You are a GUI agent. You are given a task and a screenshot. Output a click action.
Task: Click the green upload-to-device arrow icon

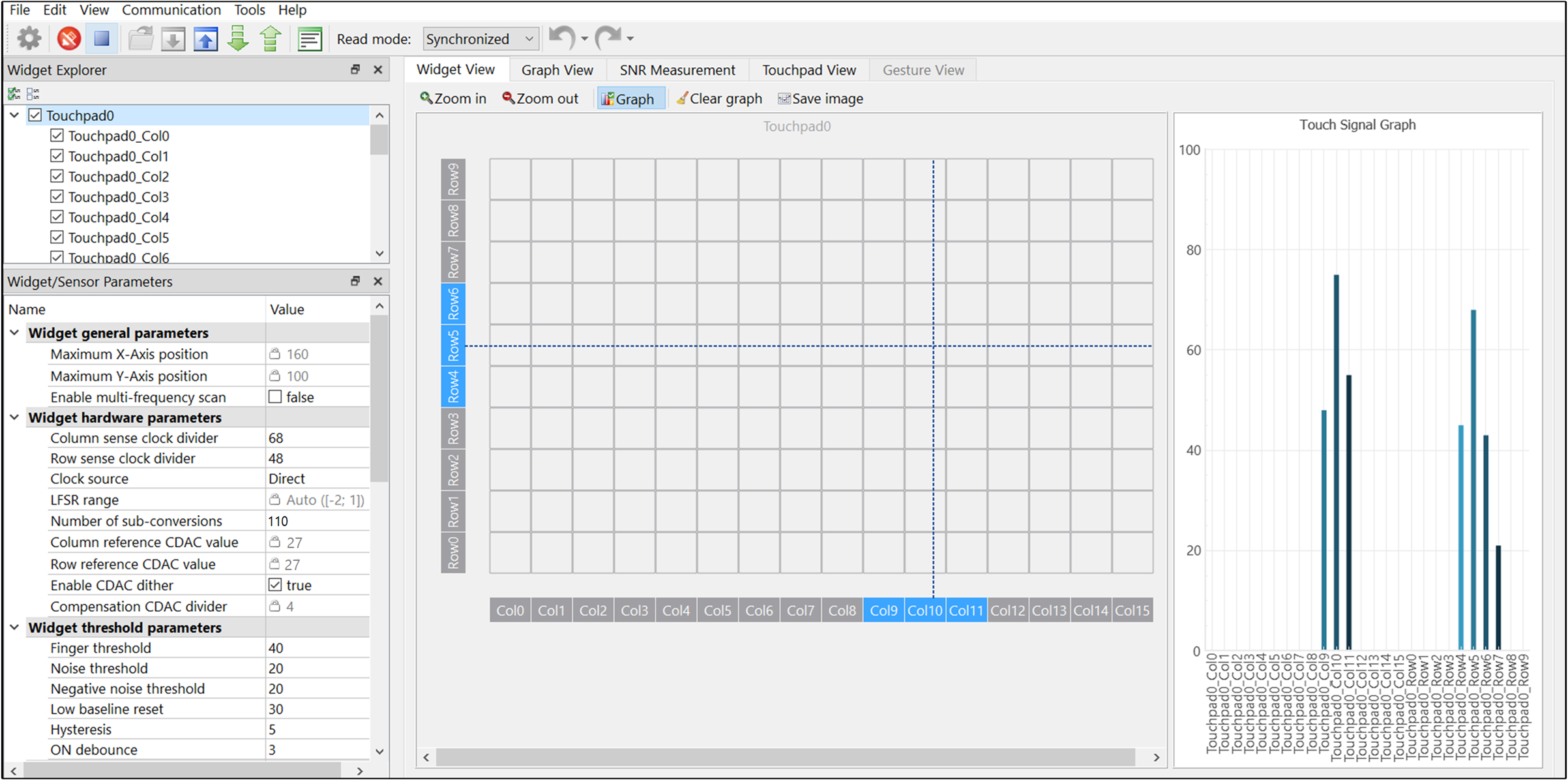pos(271,38)
